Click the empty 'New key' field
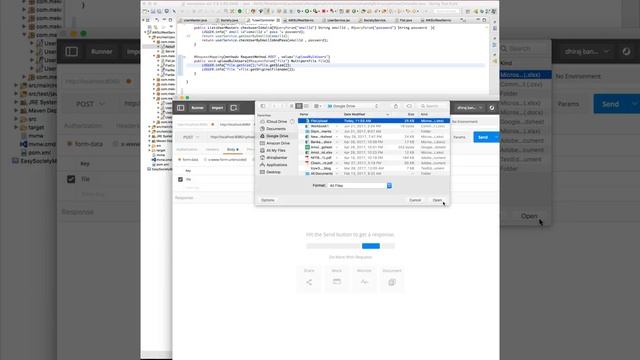Viewport: 640px width, 360px height. (x=192, y=188)
